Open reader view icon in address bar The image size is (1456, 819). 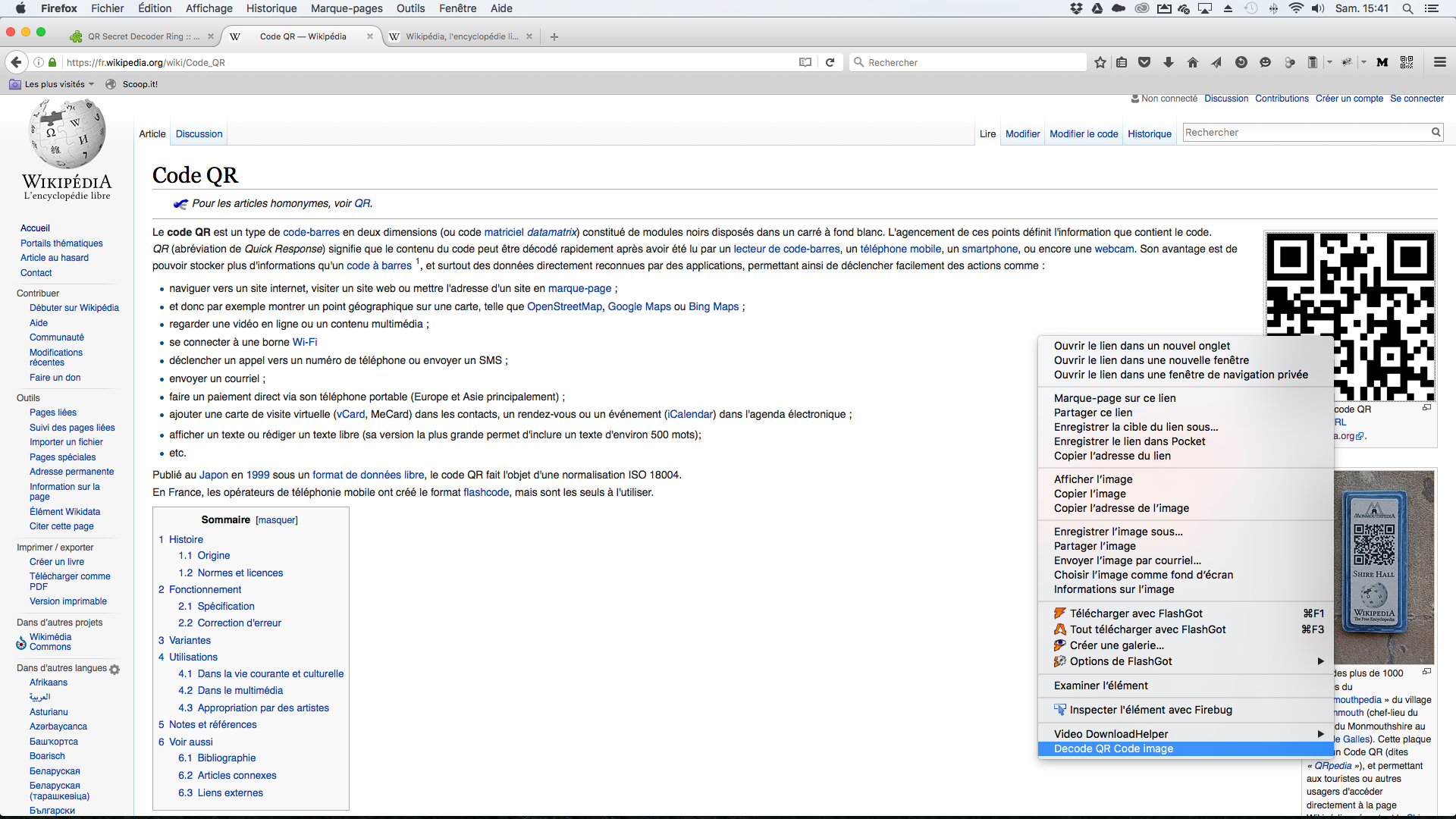[805, 62]
